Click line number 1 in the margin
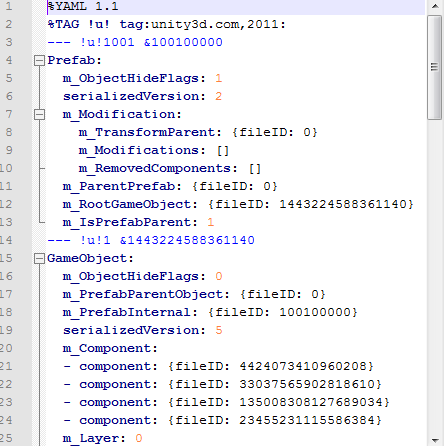The width and height of the screenshot is (445, 446). point(9,6)
